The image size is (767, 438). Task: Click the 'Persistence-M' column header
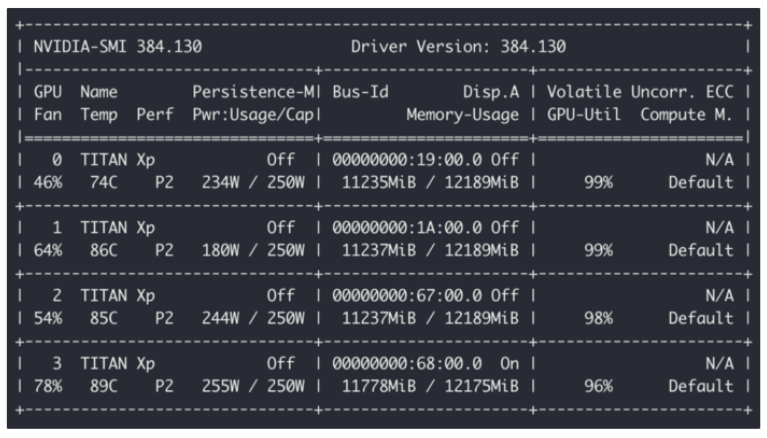click(x=254, y=92)
